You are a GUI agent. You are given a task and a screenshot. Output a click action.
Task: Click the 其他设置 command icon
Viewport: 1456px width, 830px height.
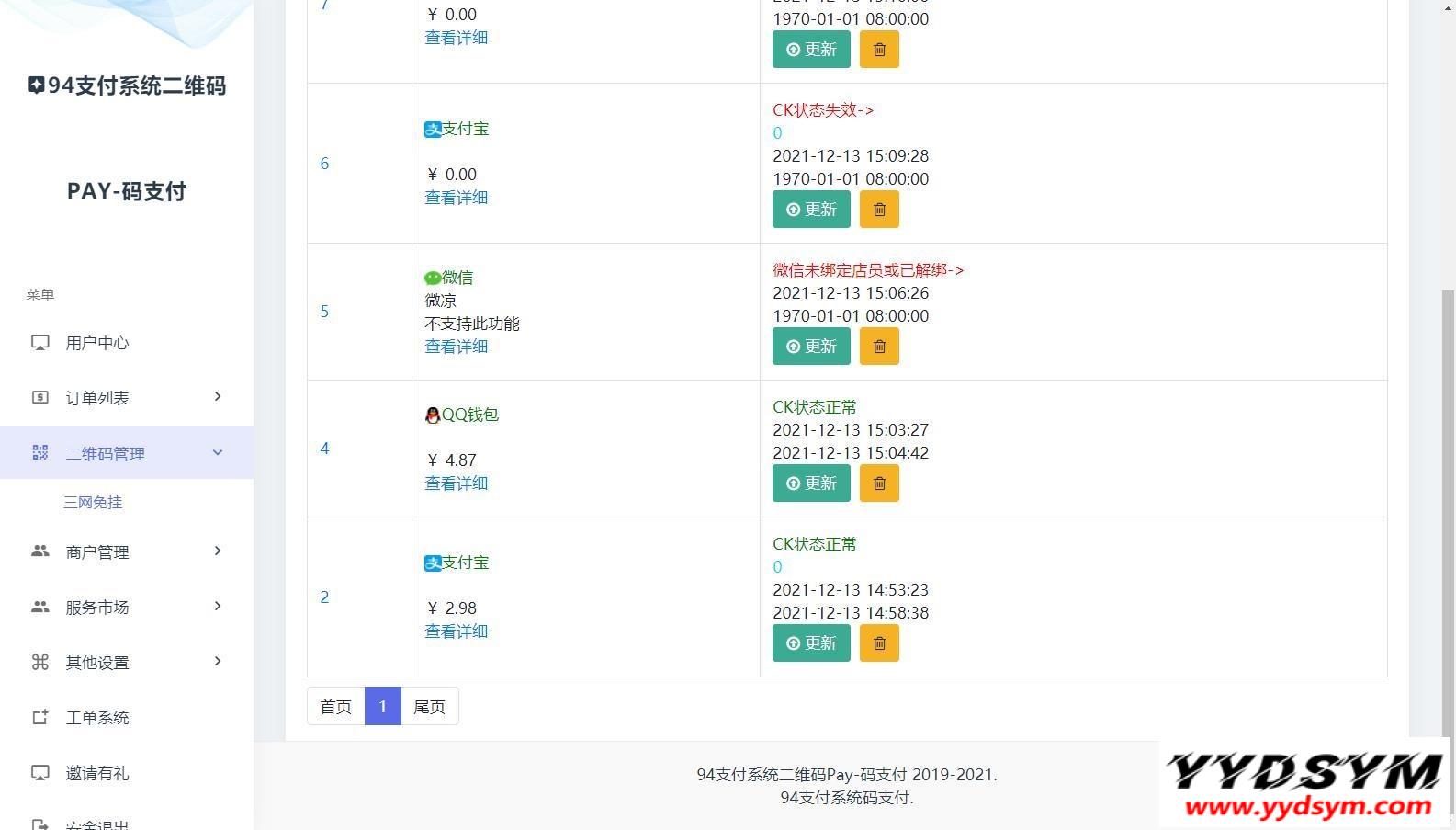(x=40, y=662)
